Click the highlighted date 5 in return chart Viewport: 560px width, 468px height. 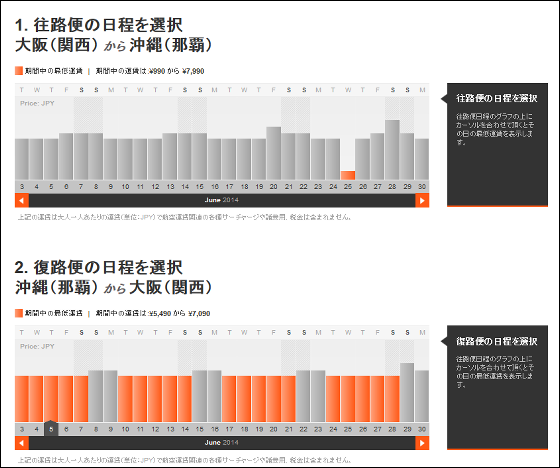[51, 429]
